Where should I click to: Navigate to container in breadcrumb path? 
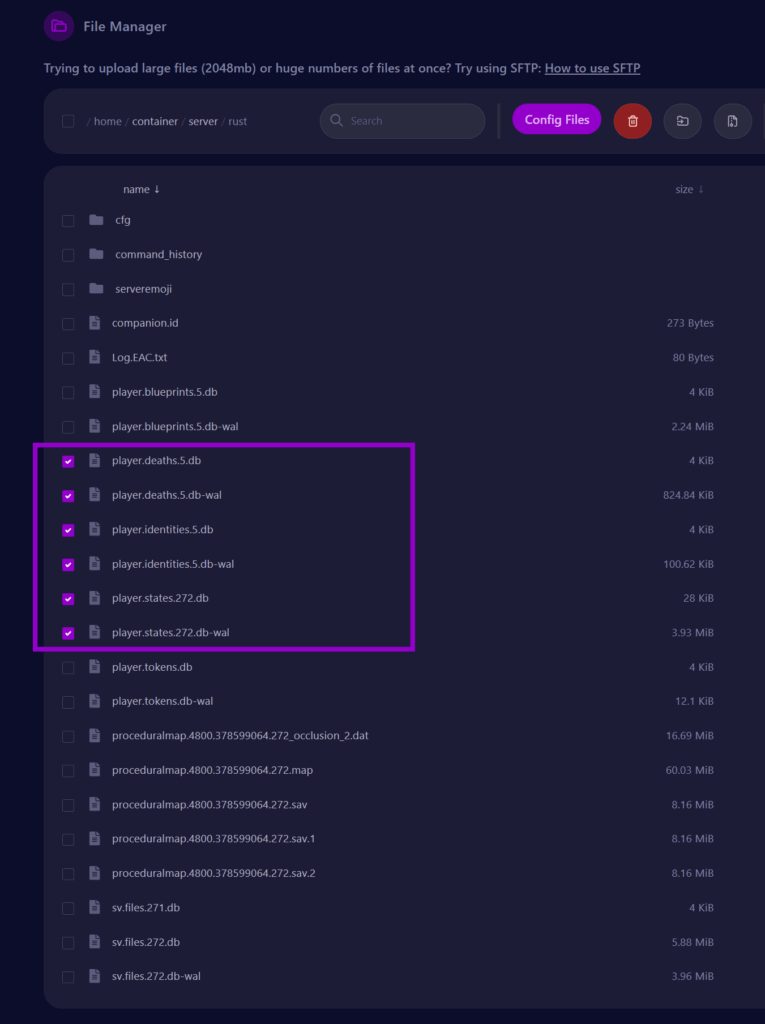155,121
